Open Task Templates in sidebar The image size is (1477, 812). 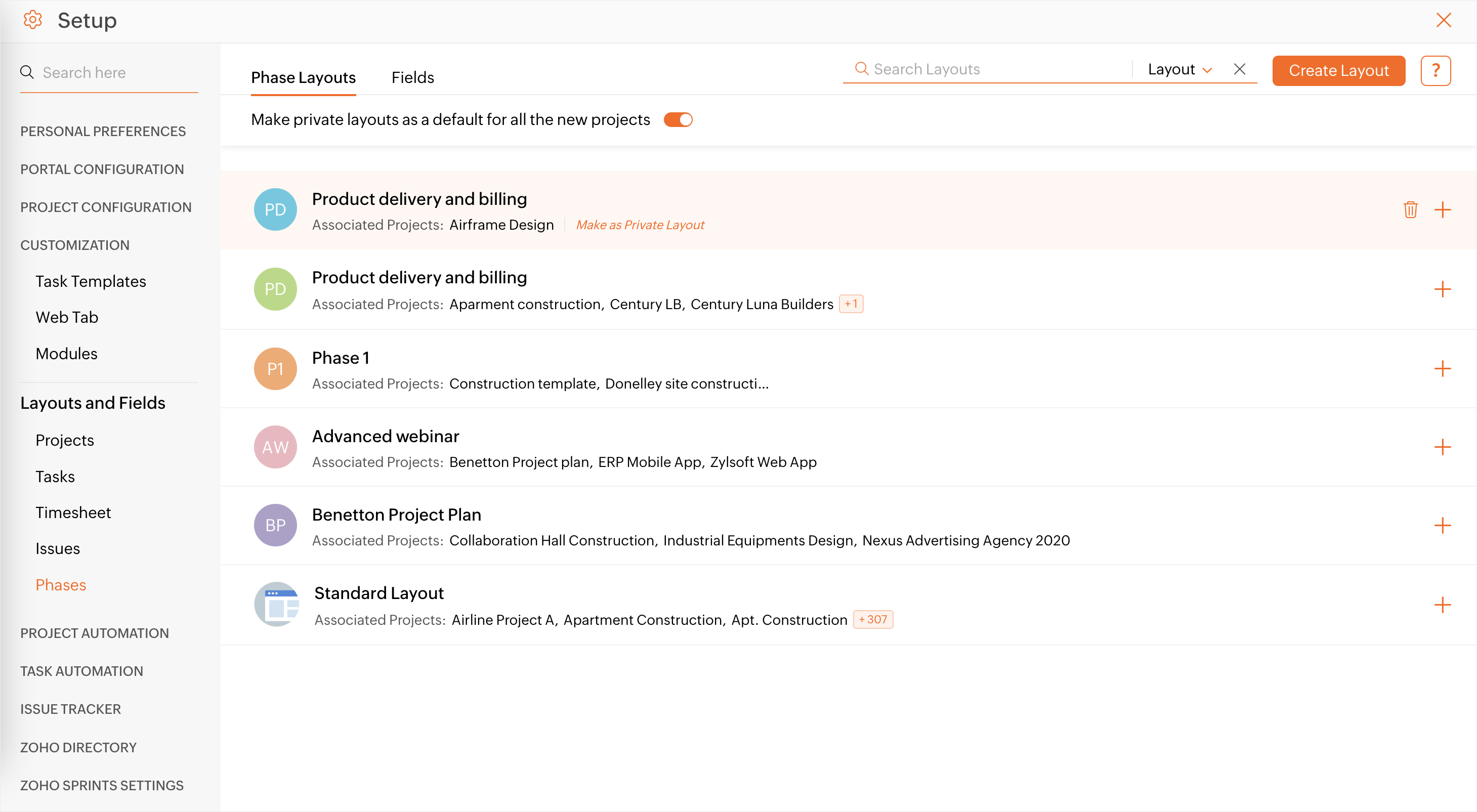(x=91, y=282)
